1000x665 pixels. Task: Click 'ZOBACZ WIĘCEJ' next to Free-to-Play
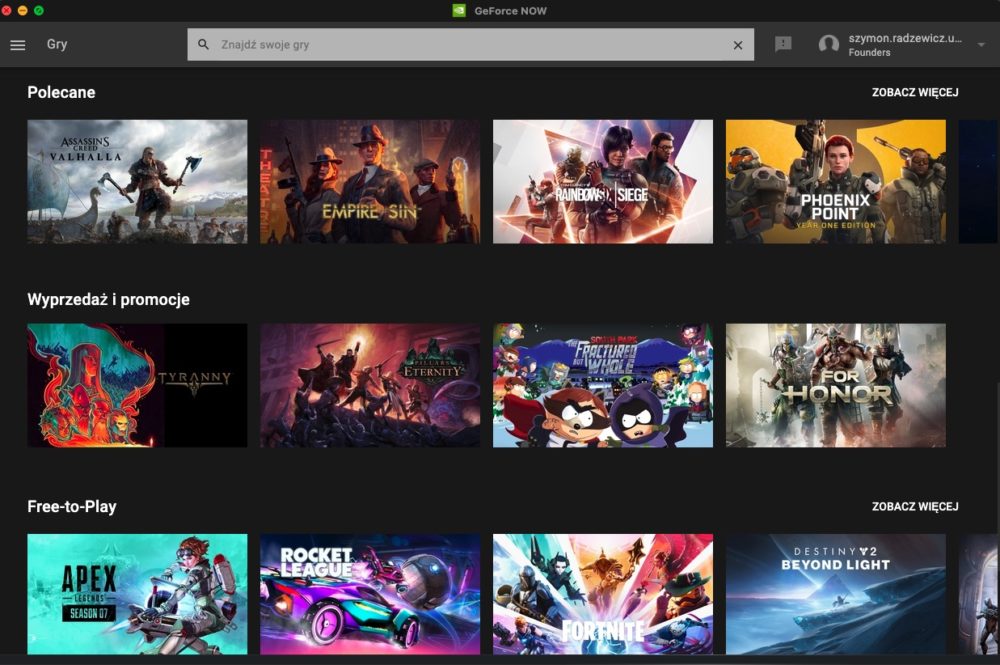click(x=915, y=506)
